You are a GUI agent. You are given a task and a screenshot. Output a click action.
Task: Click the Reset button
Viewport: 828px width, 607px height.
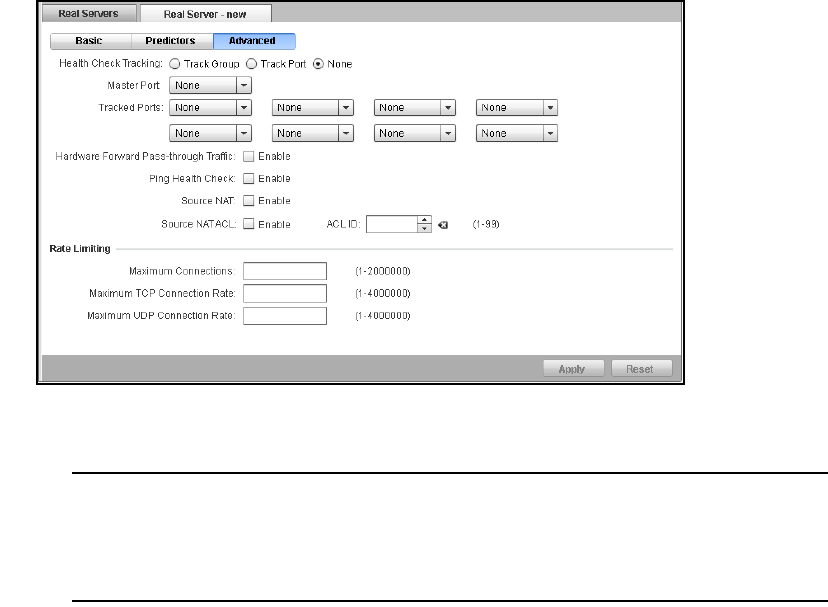point(640,369)
